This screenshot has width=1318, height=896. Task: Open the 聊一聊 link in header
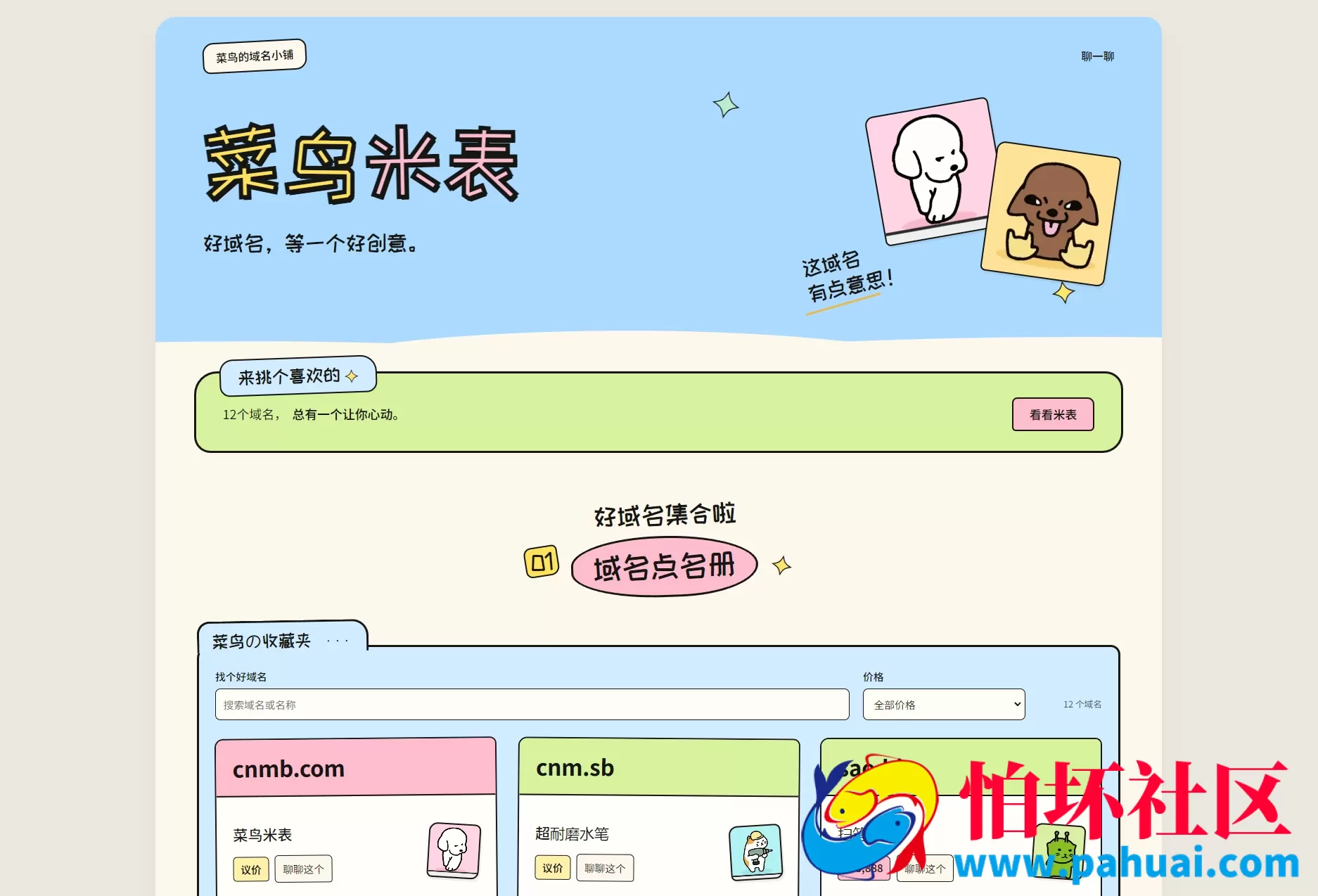click(1097, 56)
